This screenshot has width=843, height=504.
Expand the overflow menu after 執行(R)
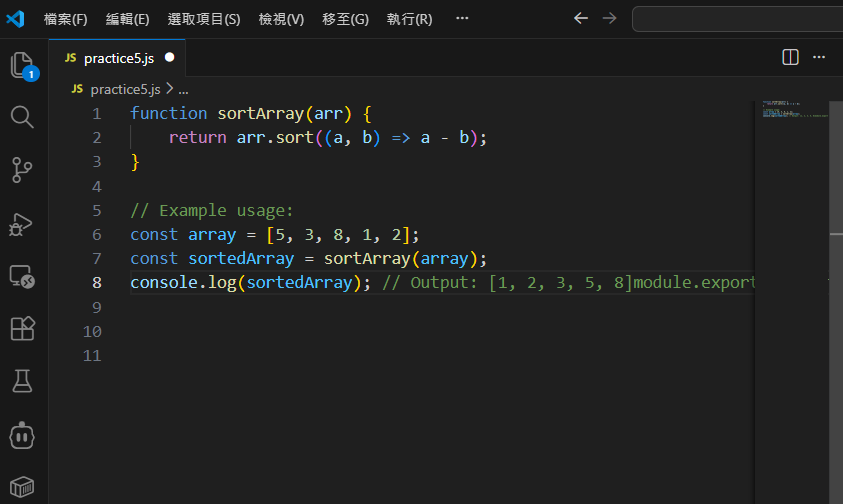tap(461, 19)
